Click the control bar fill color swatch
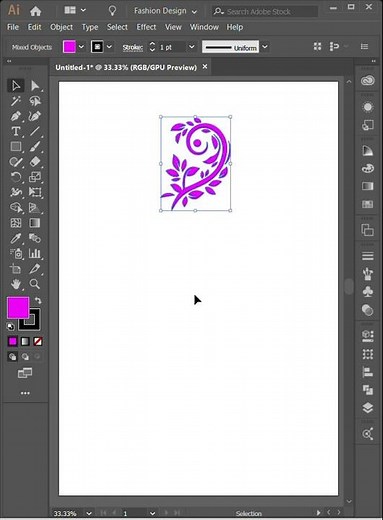 [x=69, y=47]
